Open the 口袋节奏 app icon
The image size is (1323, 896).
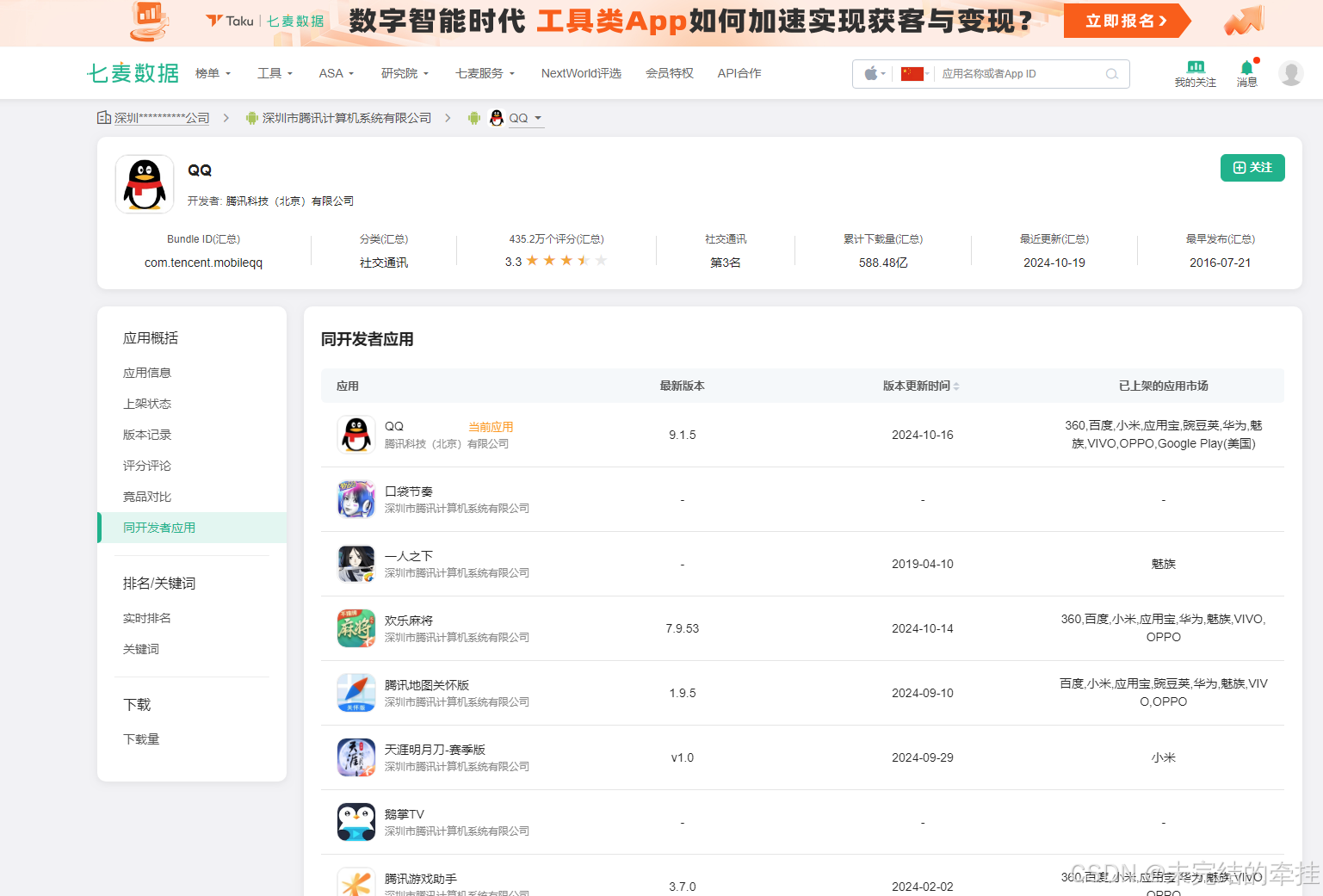click(x=356, y=499)
